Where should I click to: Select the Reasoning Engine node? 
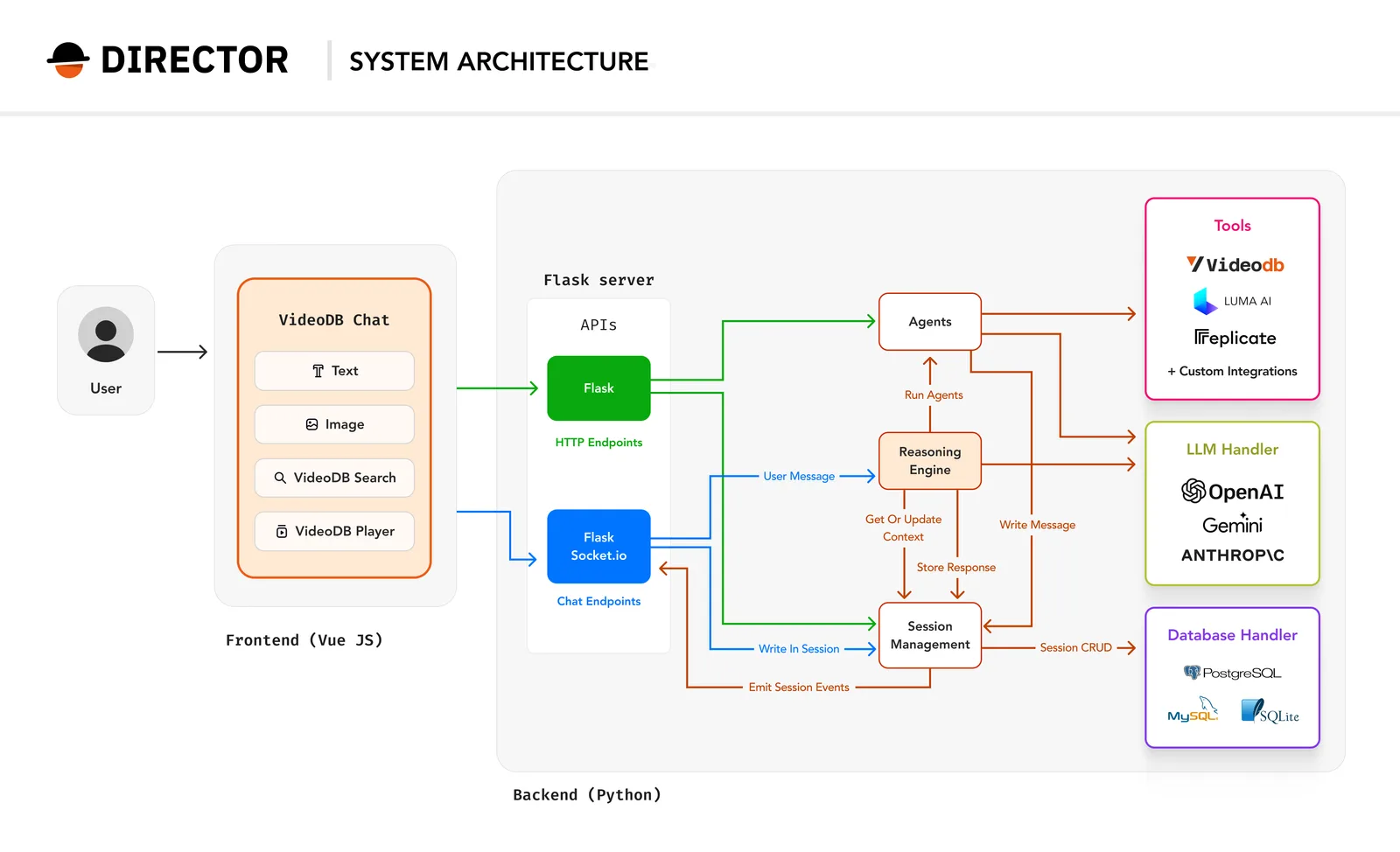click(930, 461)
